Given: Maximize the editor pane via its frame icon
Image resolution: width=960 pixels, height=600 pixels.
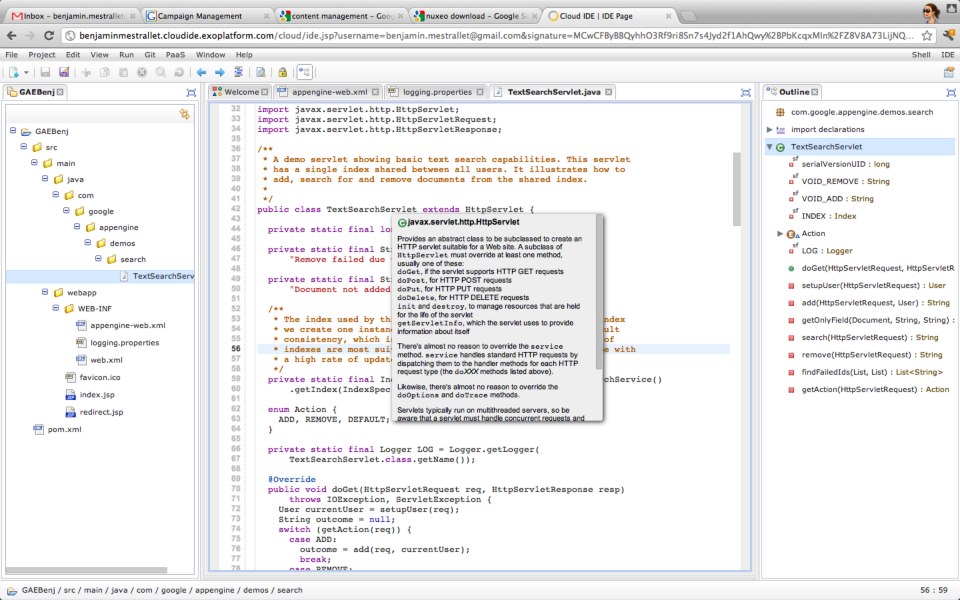Looking at the screenshot, I should (747, 92).
